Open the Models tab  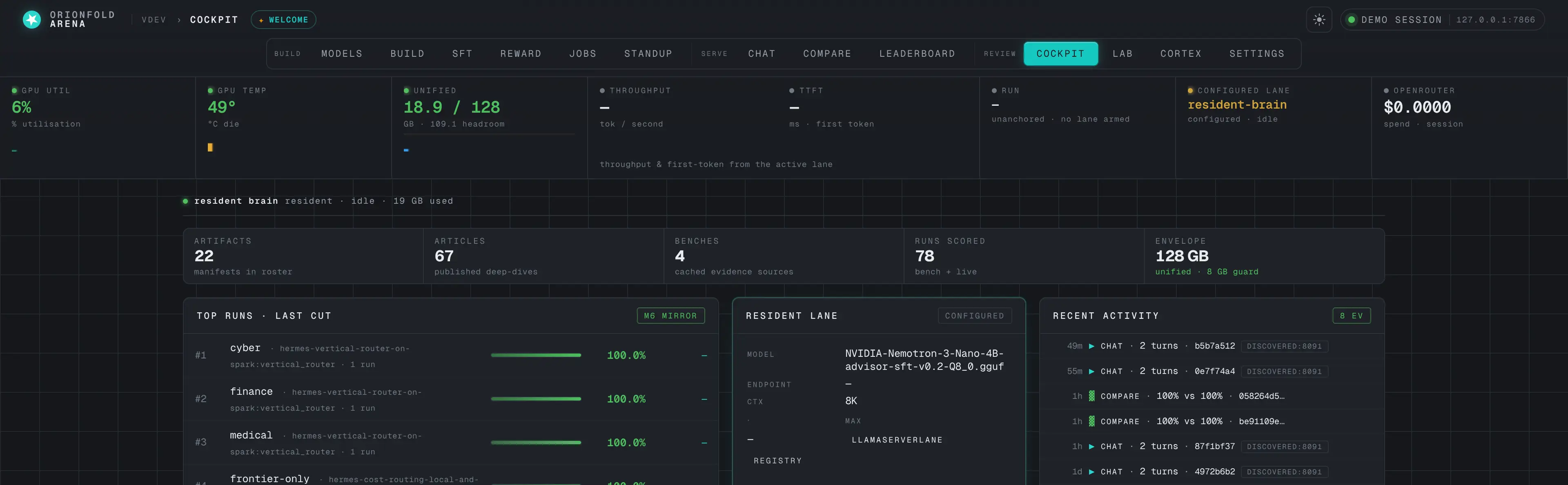pyautogui.click(x=341, y=53)
